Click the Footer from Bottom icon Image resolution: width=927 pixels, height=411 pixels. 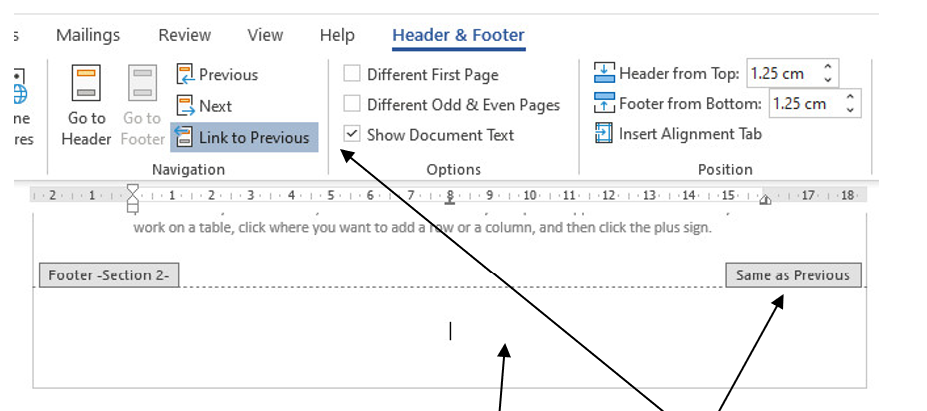(604, 103)
